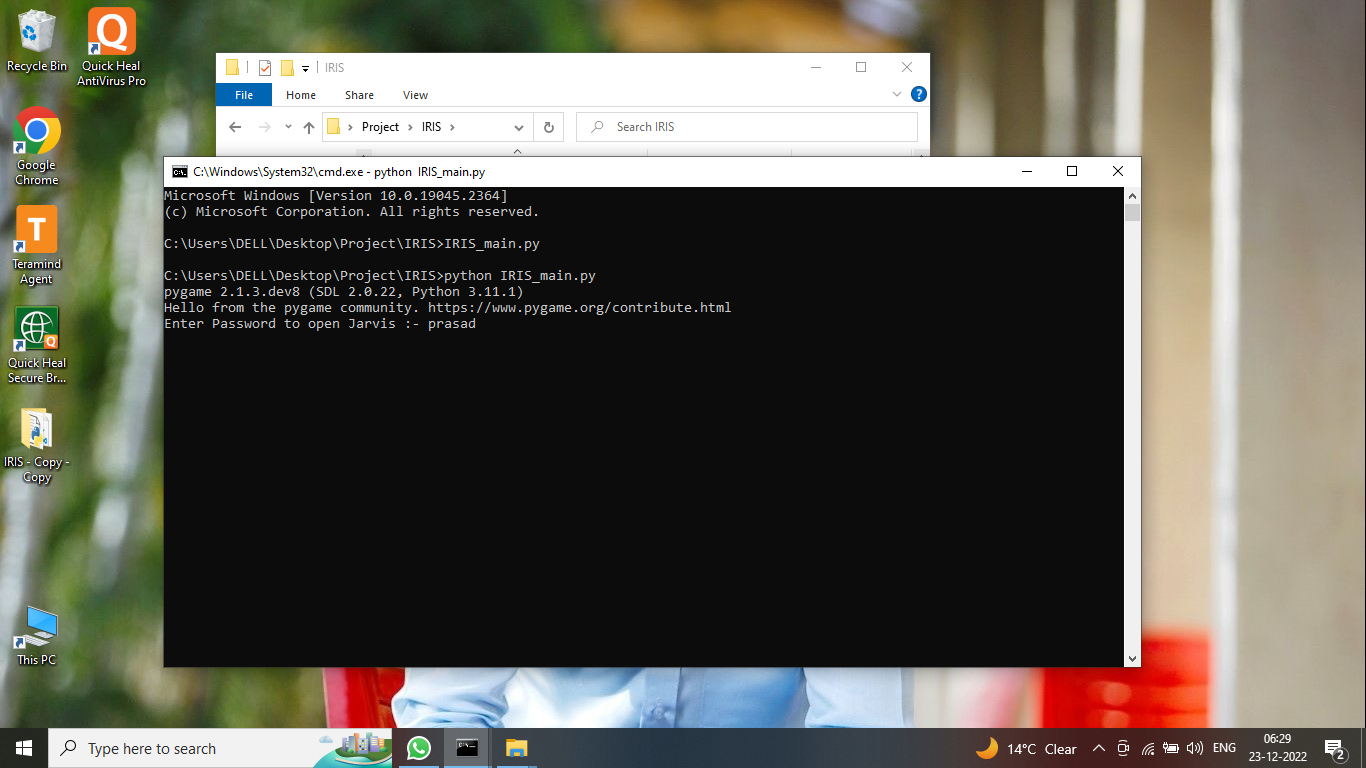Switch to the View ribbon tab
1366x768 pixels.
415,94
